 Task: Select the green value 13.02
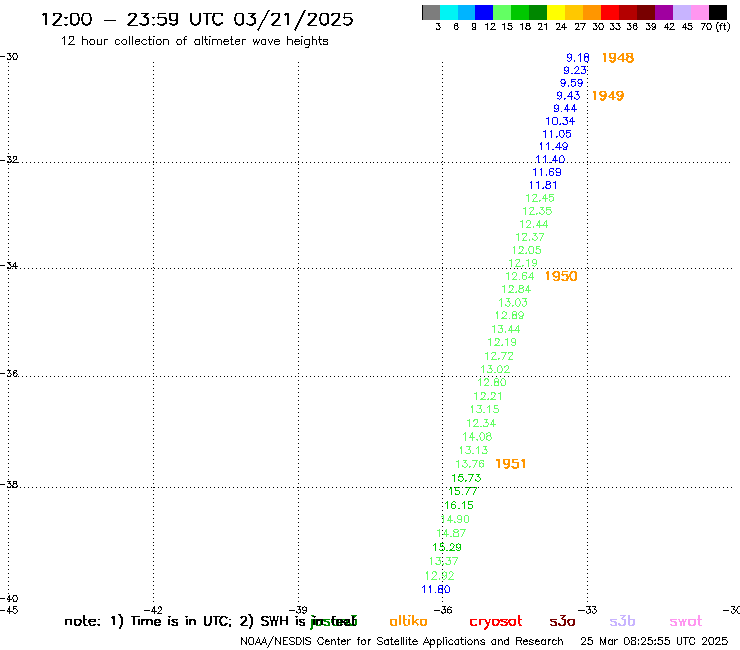pos(495,369)
